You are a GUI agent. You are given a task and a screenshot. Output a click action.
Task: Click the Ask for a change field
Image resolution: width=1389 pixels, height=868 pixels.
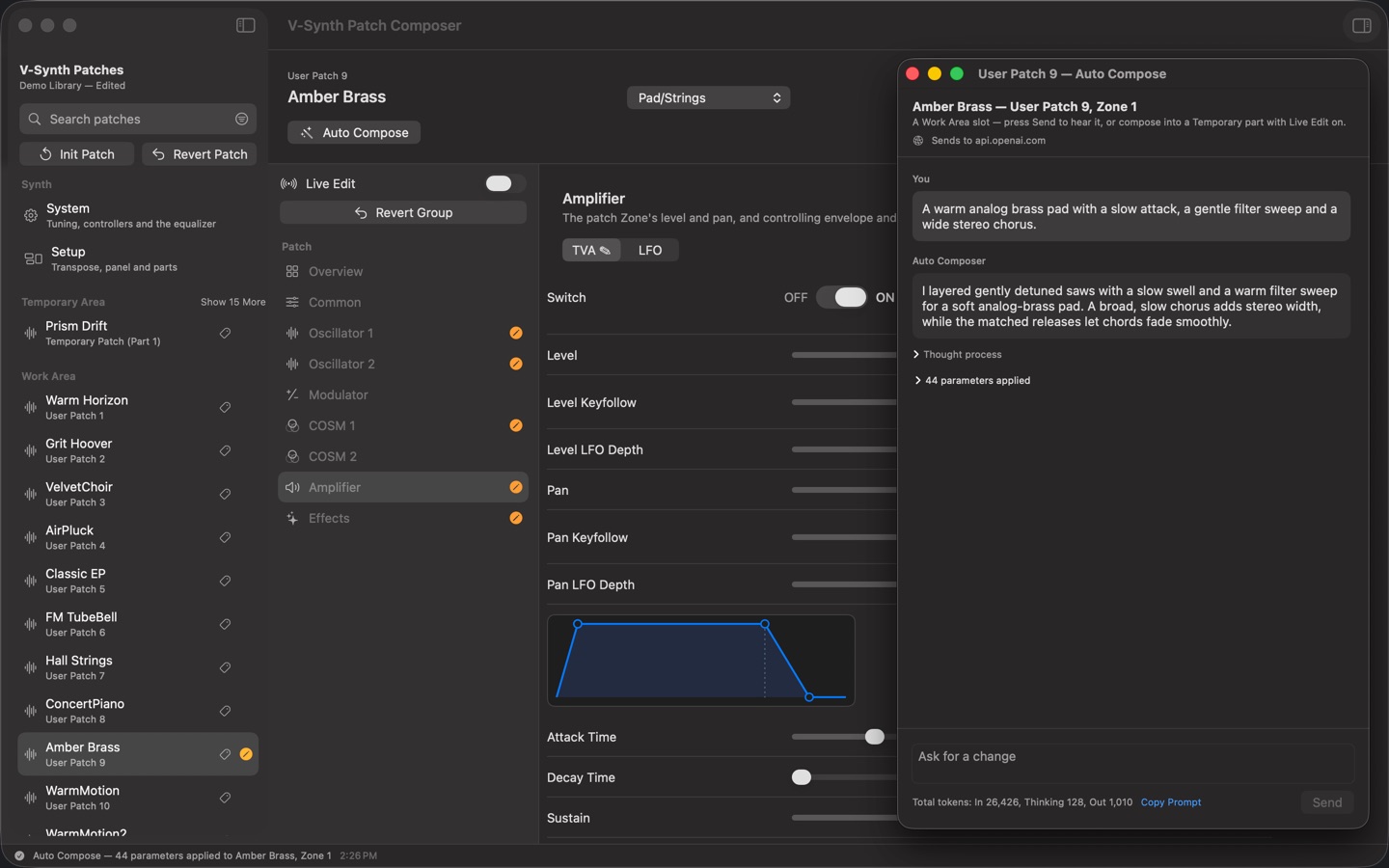coord(1132,763)
